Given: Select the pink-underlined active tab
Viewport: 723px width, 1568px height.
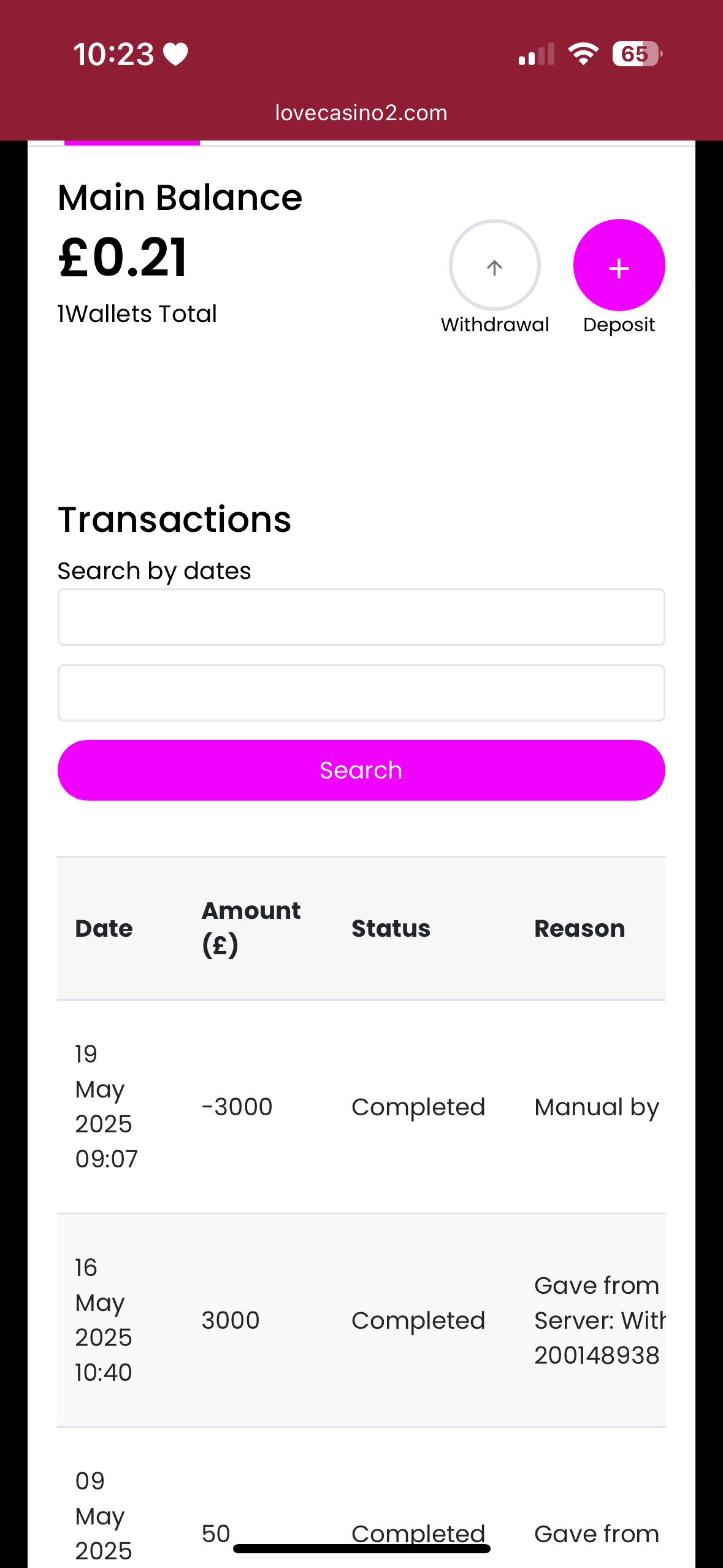Looking at the screenshot, I should click(x=132, y=143).
